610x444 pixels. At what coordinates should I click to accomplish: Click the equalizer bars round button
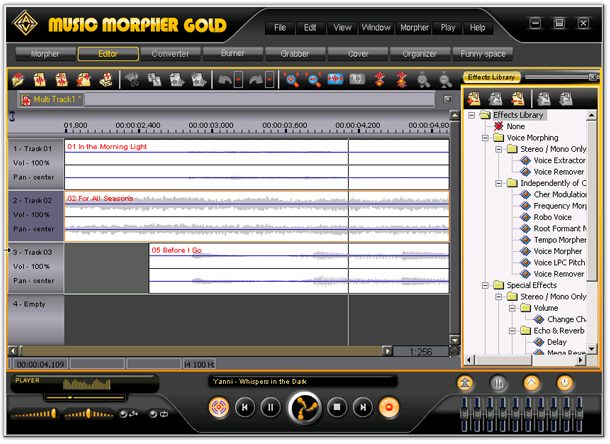[x=498, y=384]
